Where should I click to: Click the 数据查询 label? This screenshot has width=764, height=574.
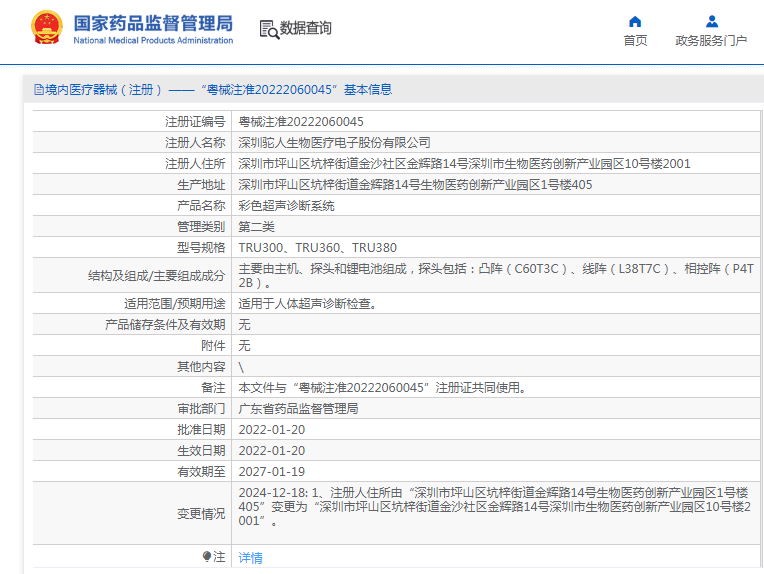point(306,28)
